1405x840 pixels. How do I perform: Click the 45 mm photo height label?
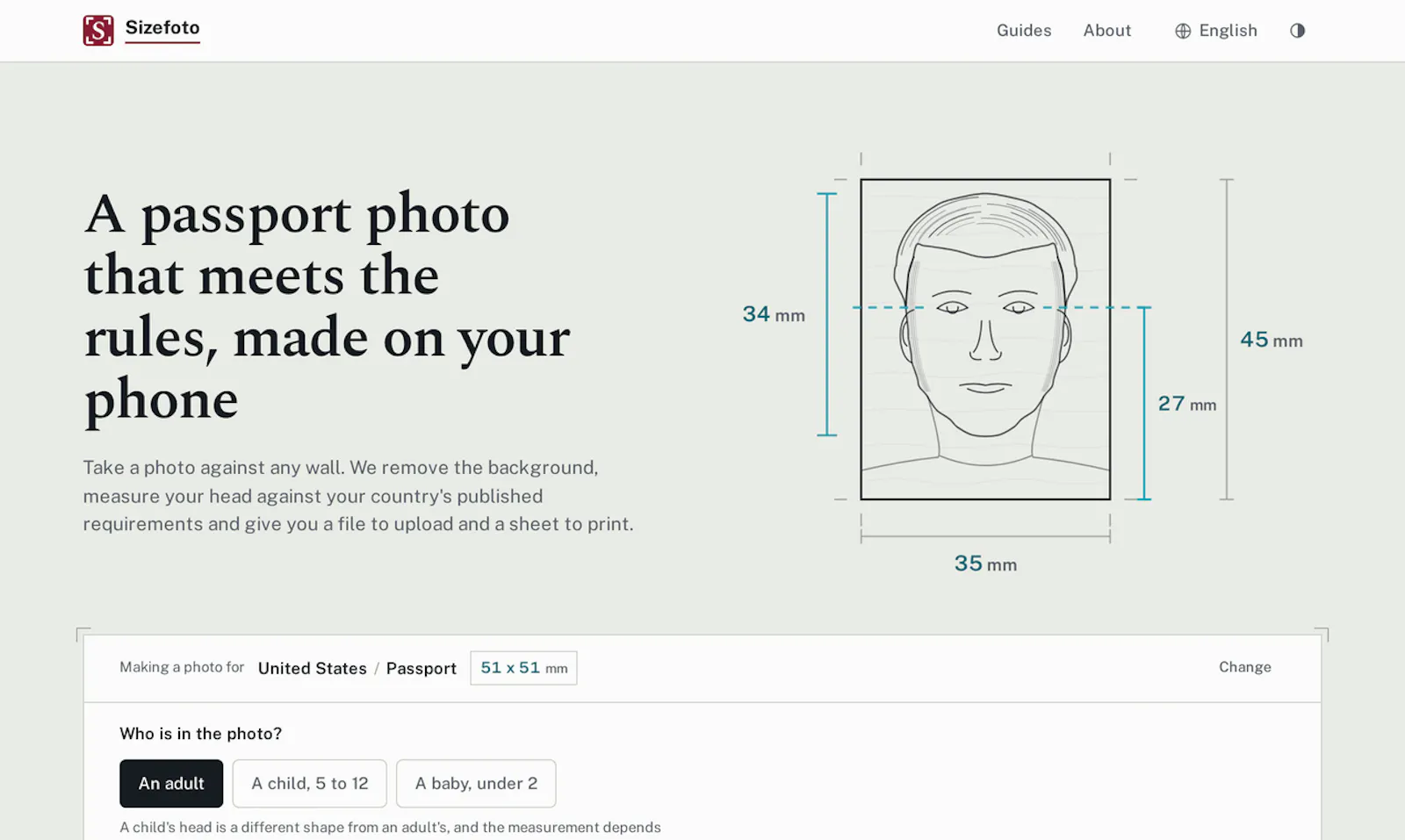(1272, 340)
